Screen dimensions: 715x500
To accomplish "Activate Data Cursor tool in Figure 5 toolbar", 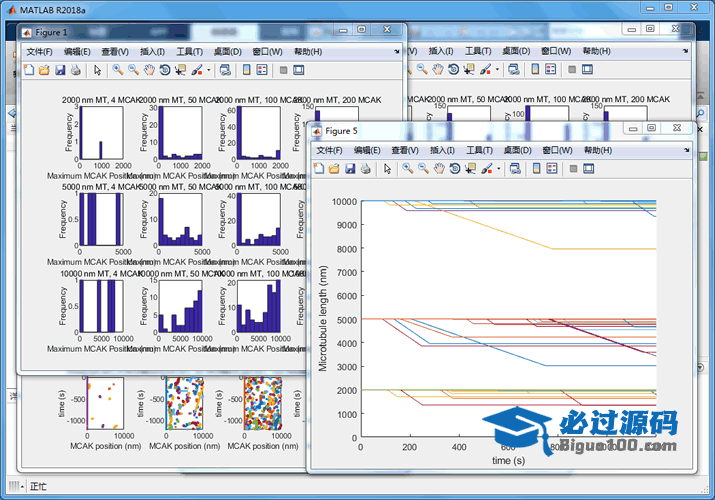I will pyautogui.click(x=470, y=168).
